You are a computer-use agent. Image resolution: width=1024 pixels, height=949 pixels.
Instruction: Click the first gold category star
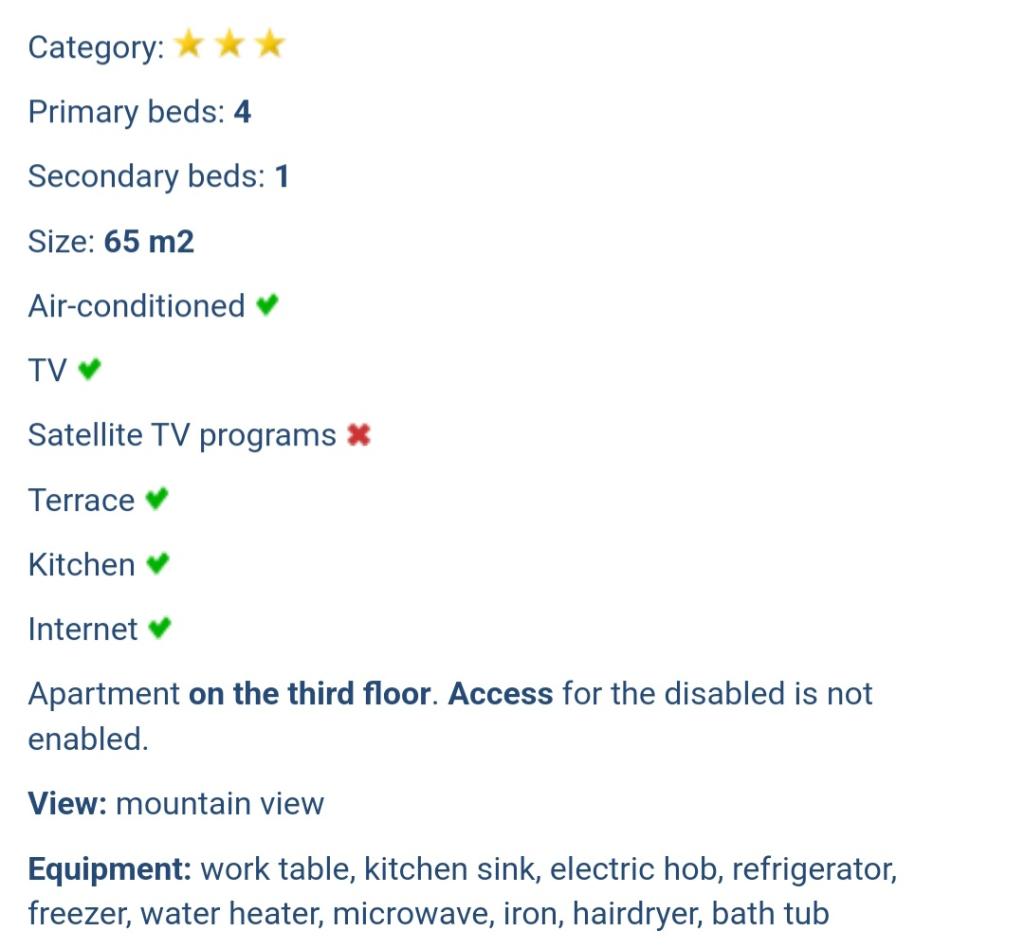(x=189, y=45)
